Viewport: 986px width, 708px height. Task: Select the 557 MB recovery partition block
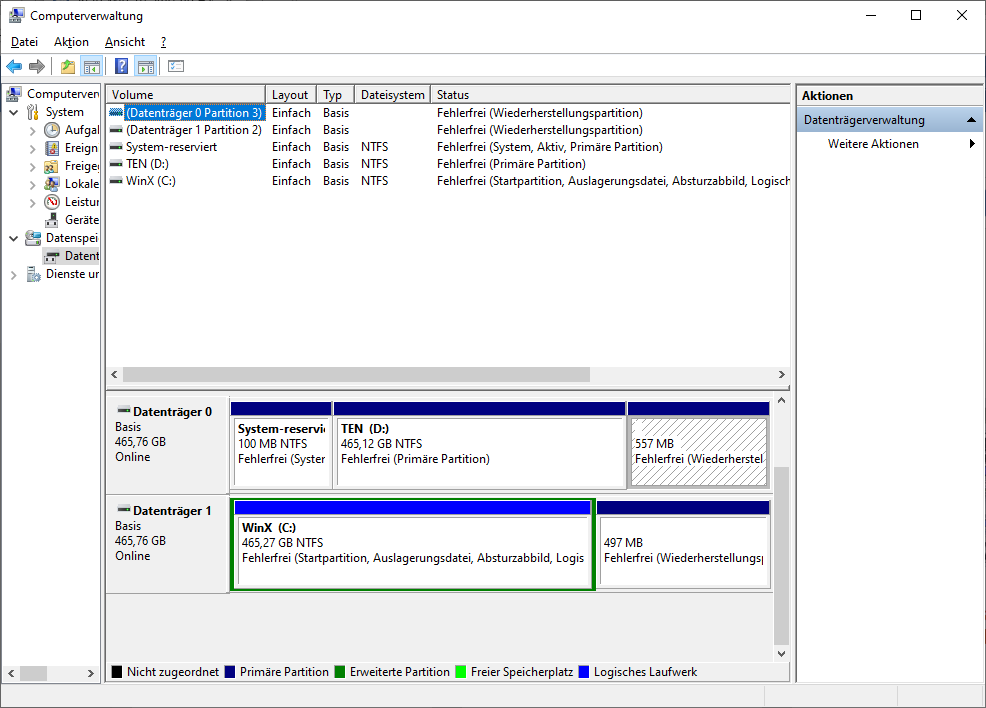(x=699, y=445)
